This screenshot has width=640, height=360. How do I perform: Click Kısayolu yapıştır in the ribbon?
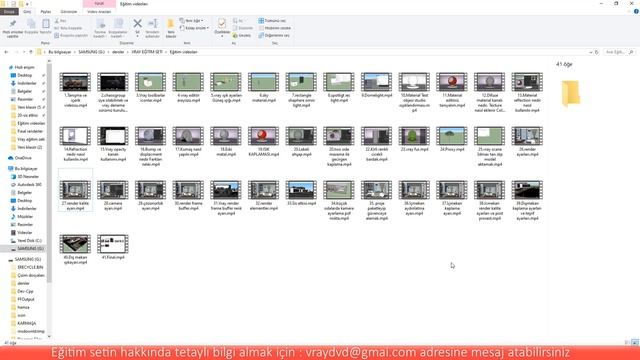[x=71, y=36]
